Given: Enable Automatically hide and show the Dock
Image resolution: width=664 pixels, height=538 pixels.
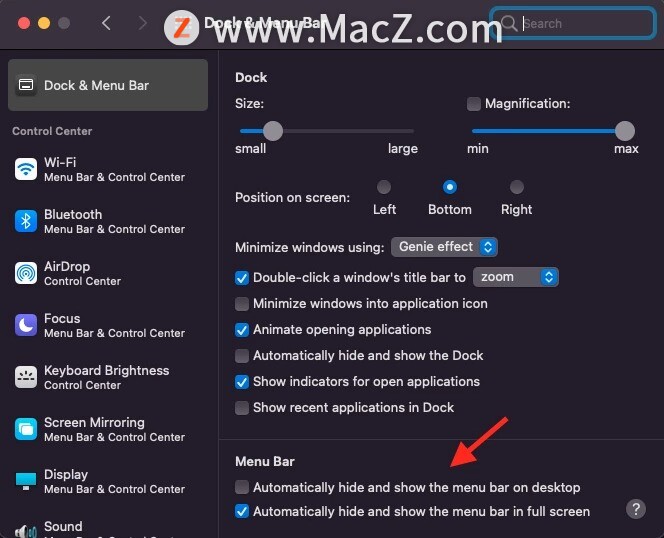Looking at the screenshot, I should tap(242, 356).
